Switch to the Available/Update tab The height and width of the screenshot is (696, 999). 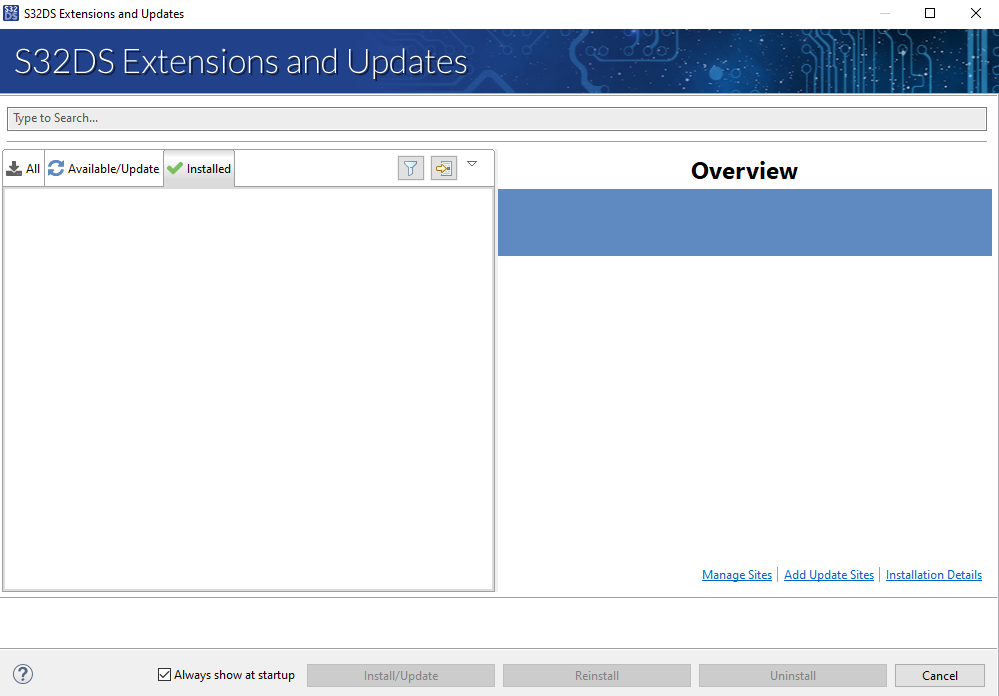(x=104, y=169)
